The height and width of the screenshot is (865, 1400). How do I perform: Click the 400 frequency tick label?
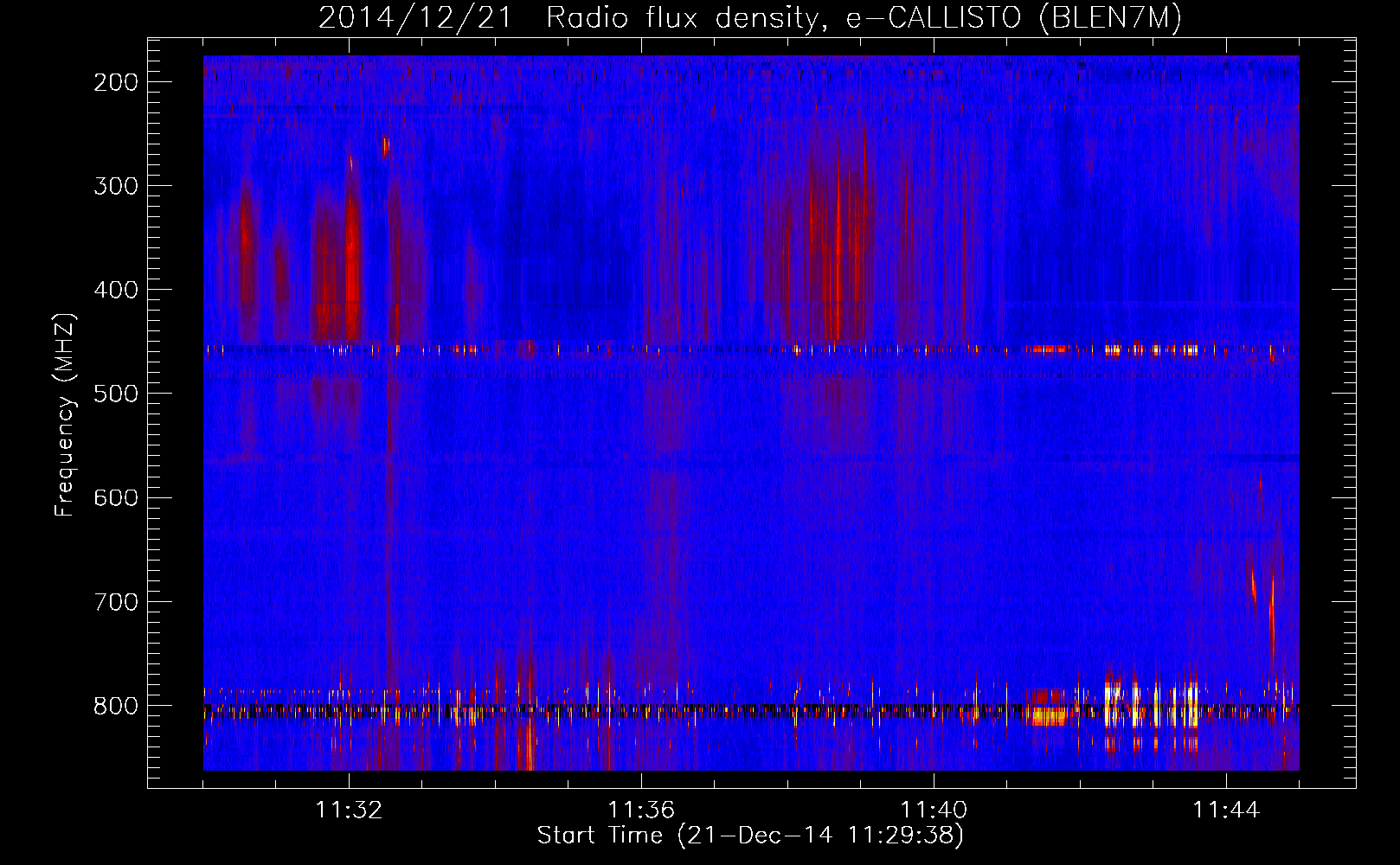(115, 290)
